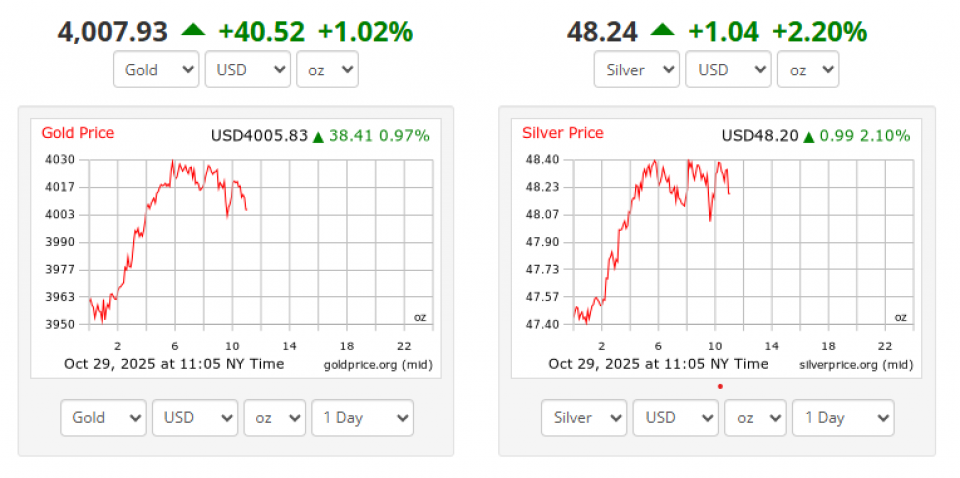Image resolution: width=960 pixels, height=478 pixels.
Task: Click the Gold Price chart title
Action: click(x=78, y=133)
